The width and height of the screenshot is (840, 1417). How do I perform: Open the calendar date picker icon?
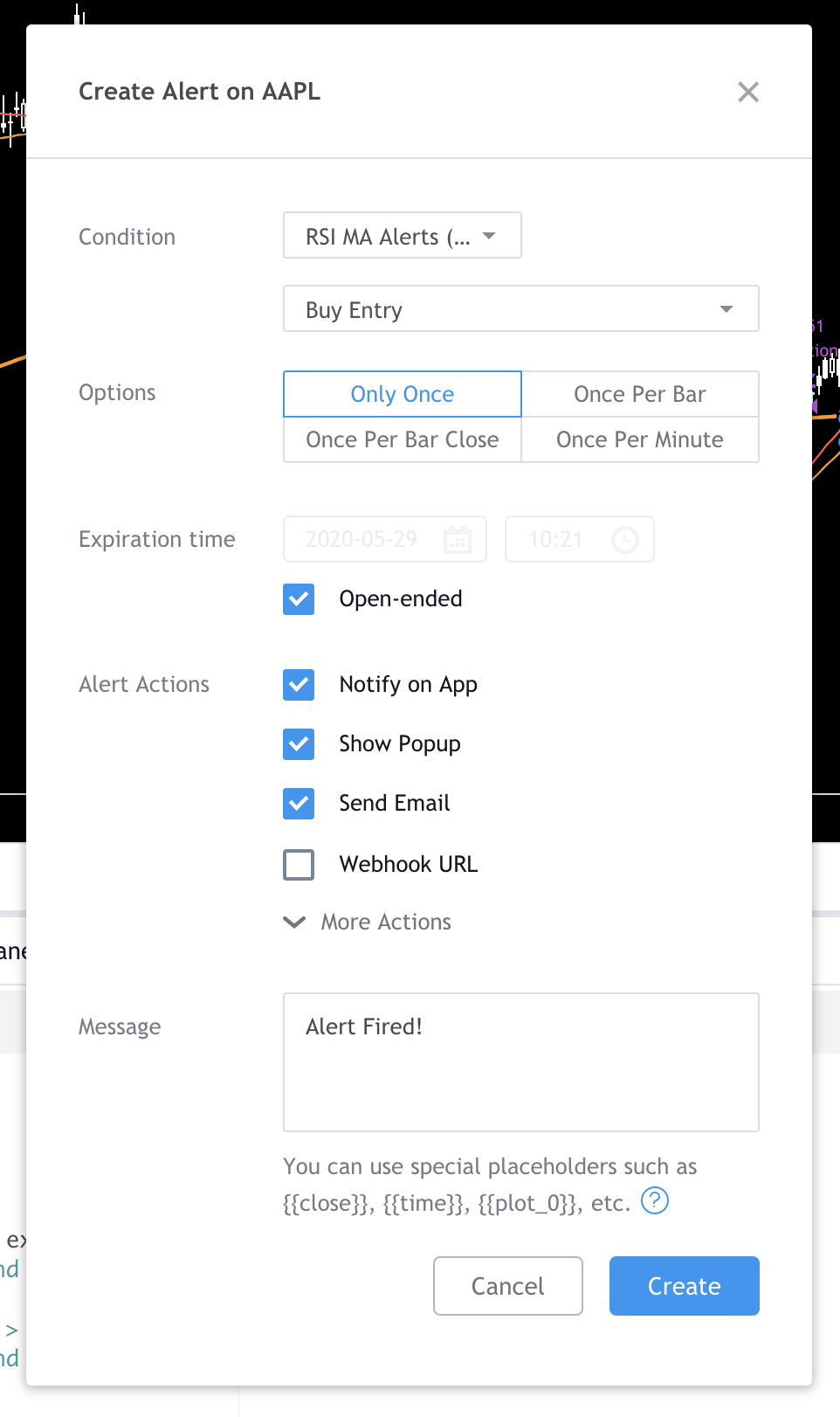click(x=458, y=540)
